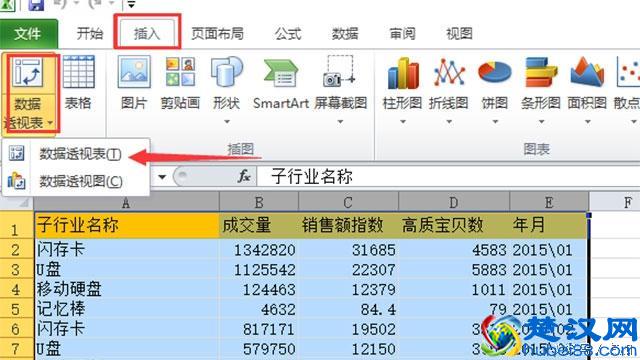640x360 pixels.
Task: Expand the 饼图 dropdown arrow
Action: click(495, 122)
